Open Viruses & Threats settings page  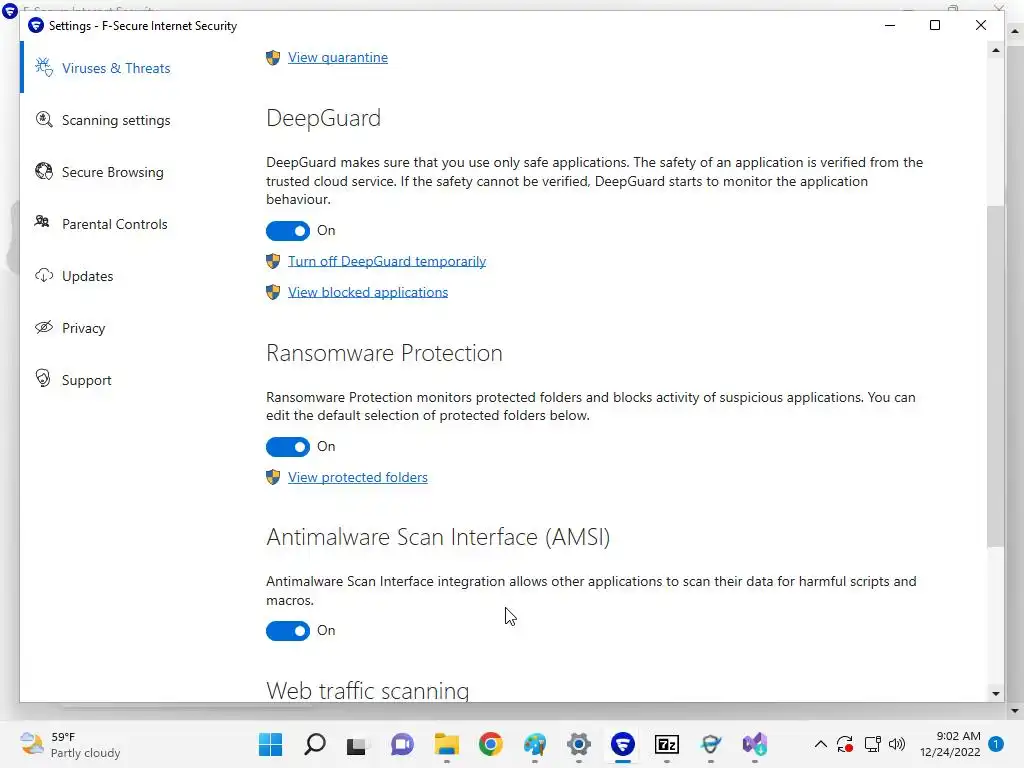pyautogui.click(x=116, y=68)
